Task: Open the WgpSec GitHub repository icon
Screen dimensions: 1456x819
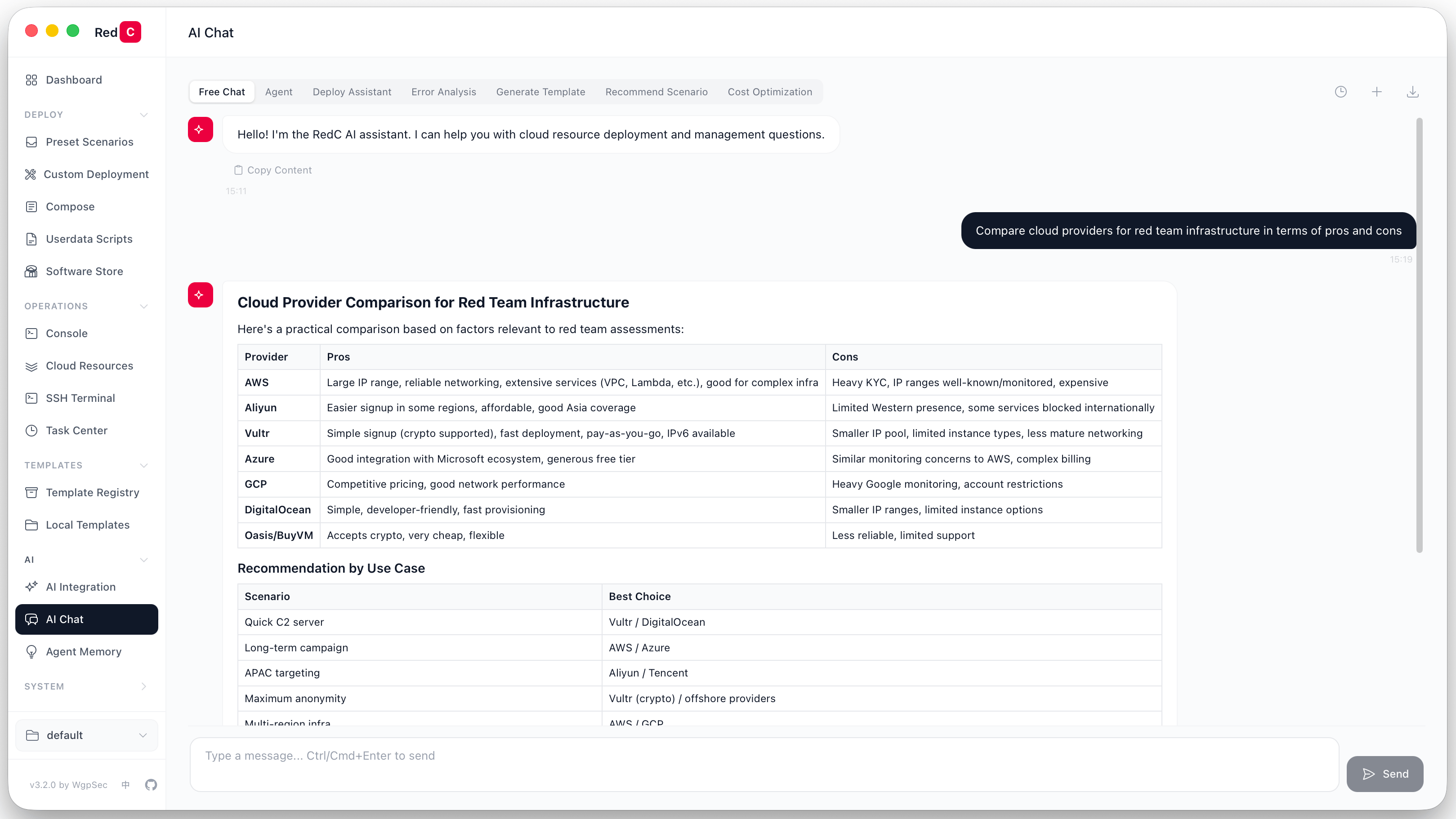Action: (150, 784)
